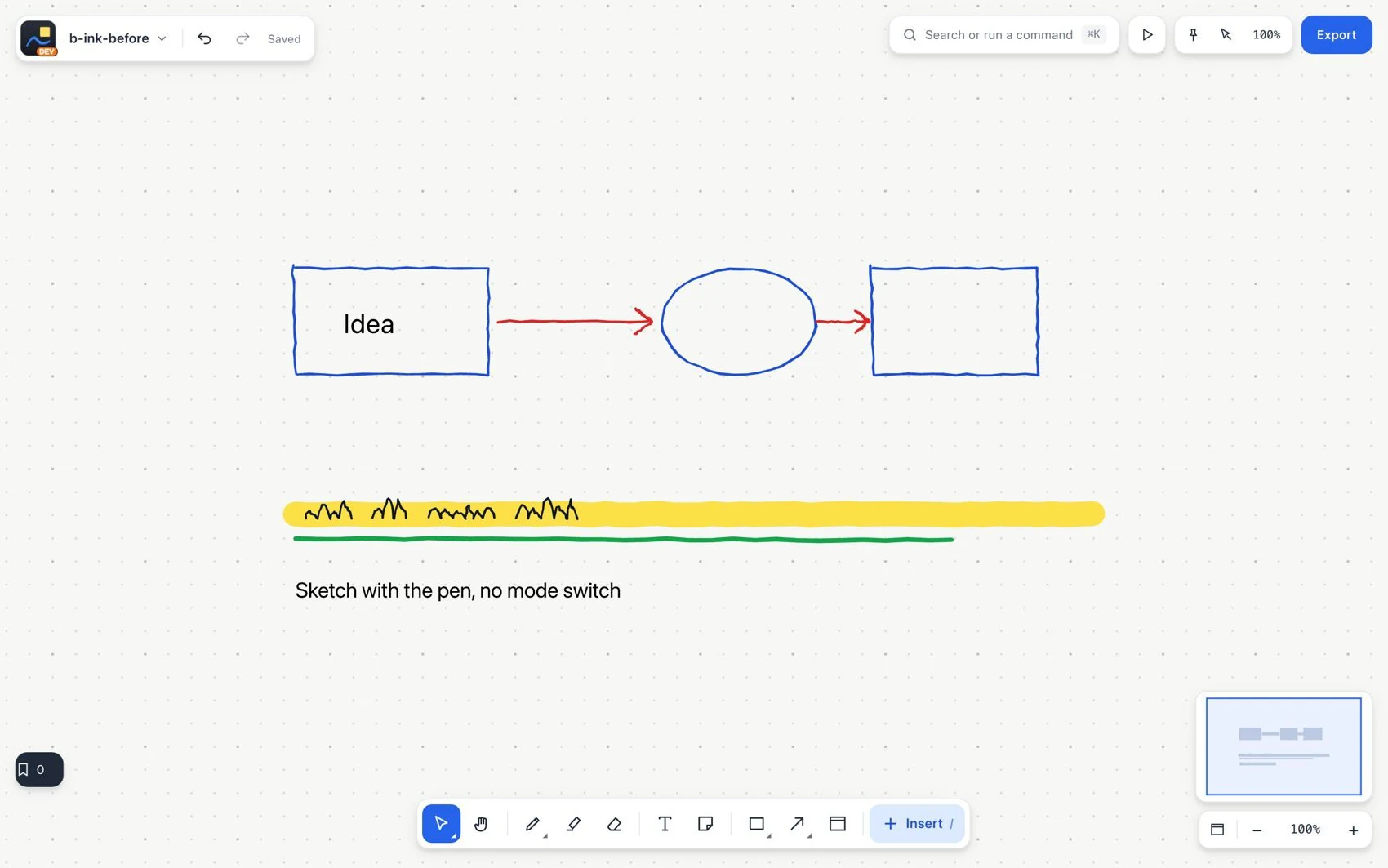Click the Export button
The image size is (1388, 868).
pyautogui.click(x=1336, y=35)
